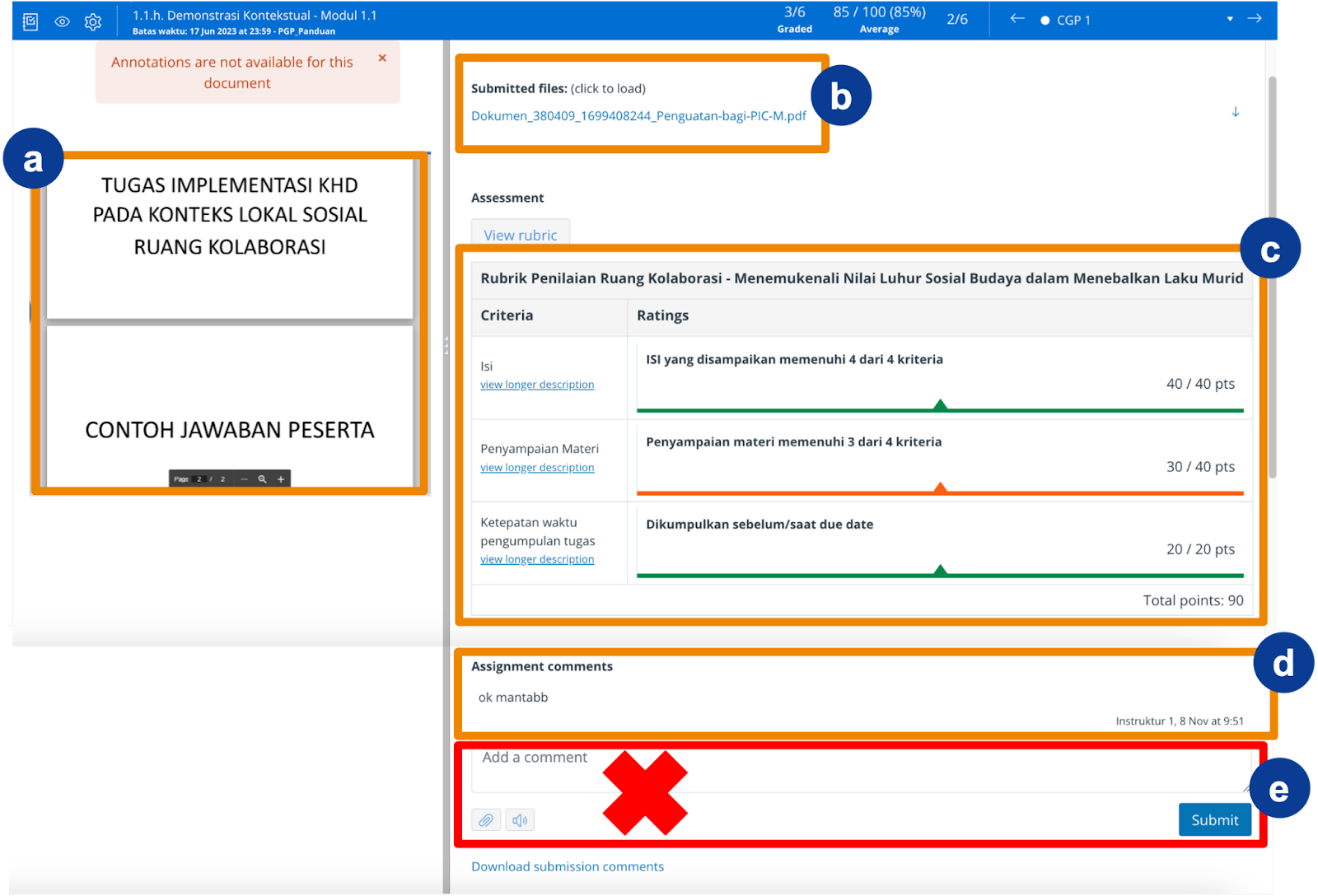Viewport: 1318px width, 896px height.
Task: Click the 40 / 40 pts score
Action: click(1200, 384)
